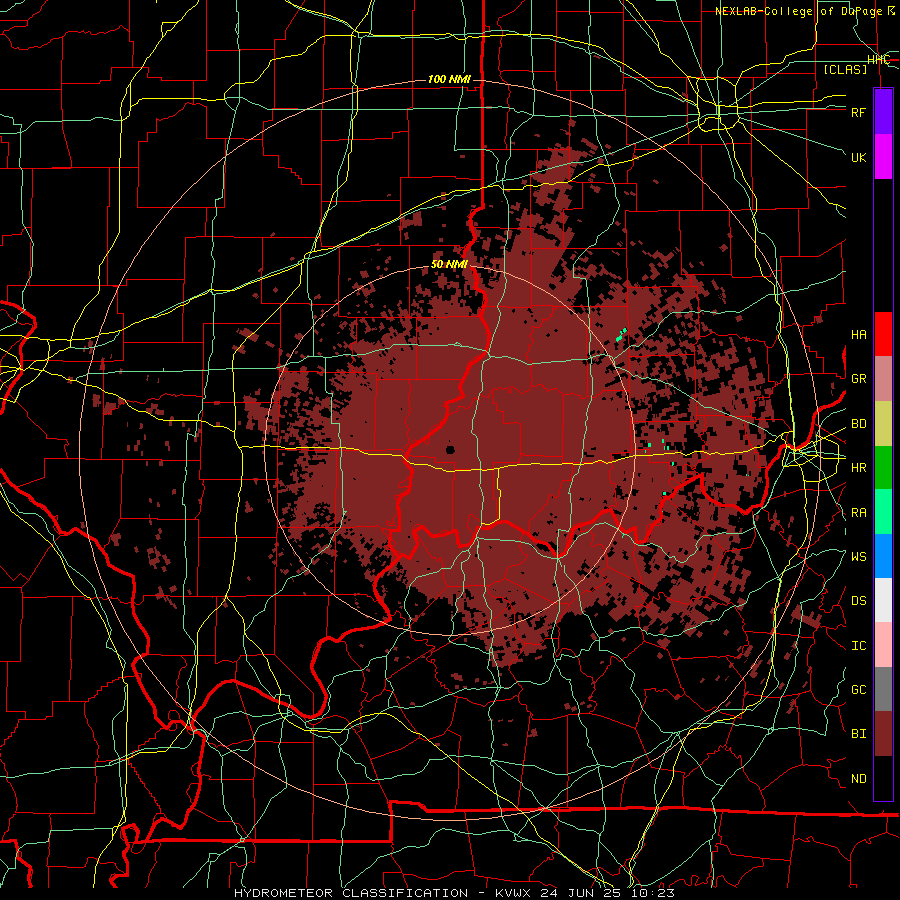Click the brown BI legend swatch
The image size is (900, 900).
coord(883,734)
